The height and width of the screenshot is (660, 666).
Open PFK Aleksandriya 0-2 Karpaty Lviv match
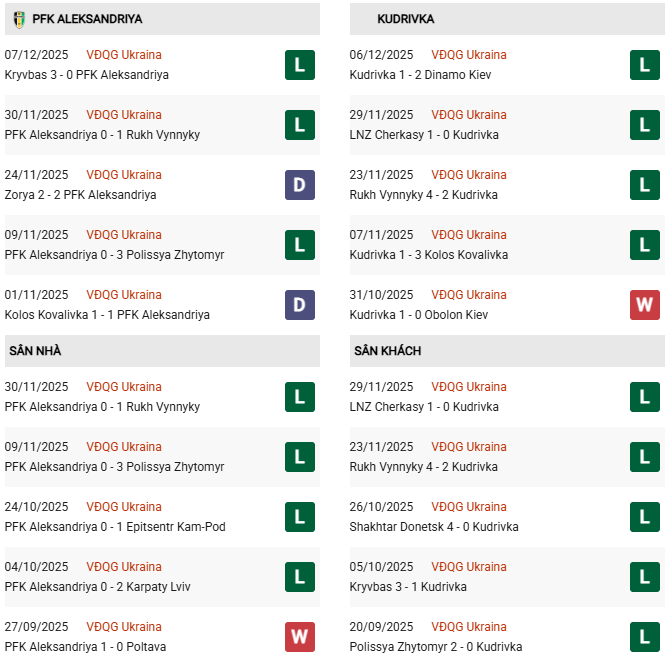point(97,587)
